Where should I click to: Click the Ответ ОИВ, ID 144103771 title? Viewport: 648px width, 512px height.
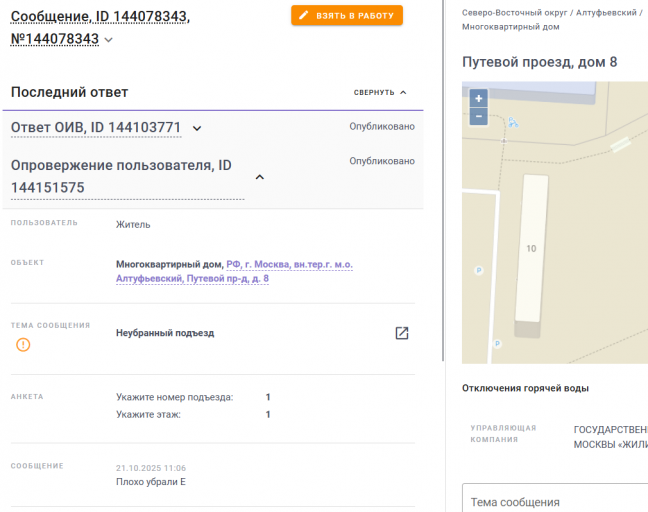point(96,127)
